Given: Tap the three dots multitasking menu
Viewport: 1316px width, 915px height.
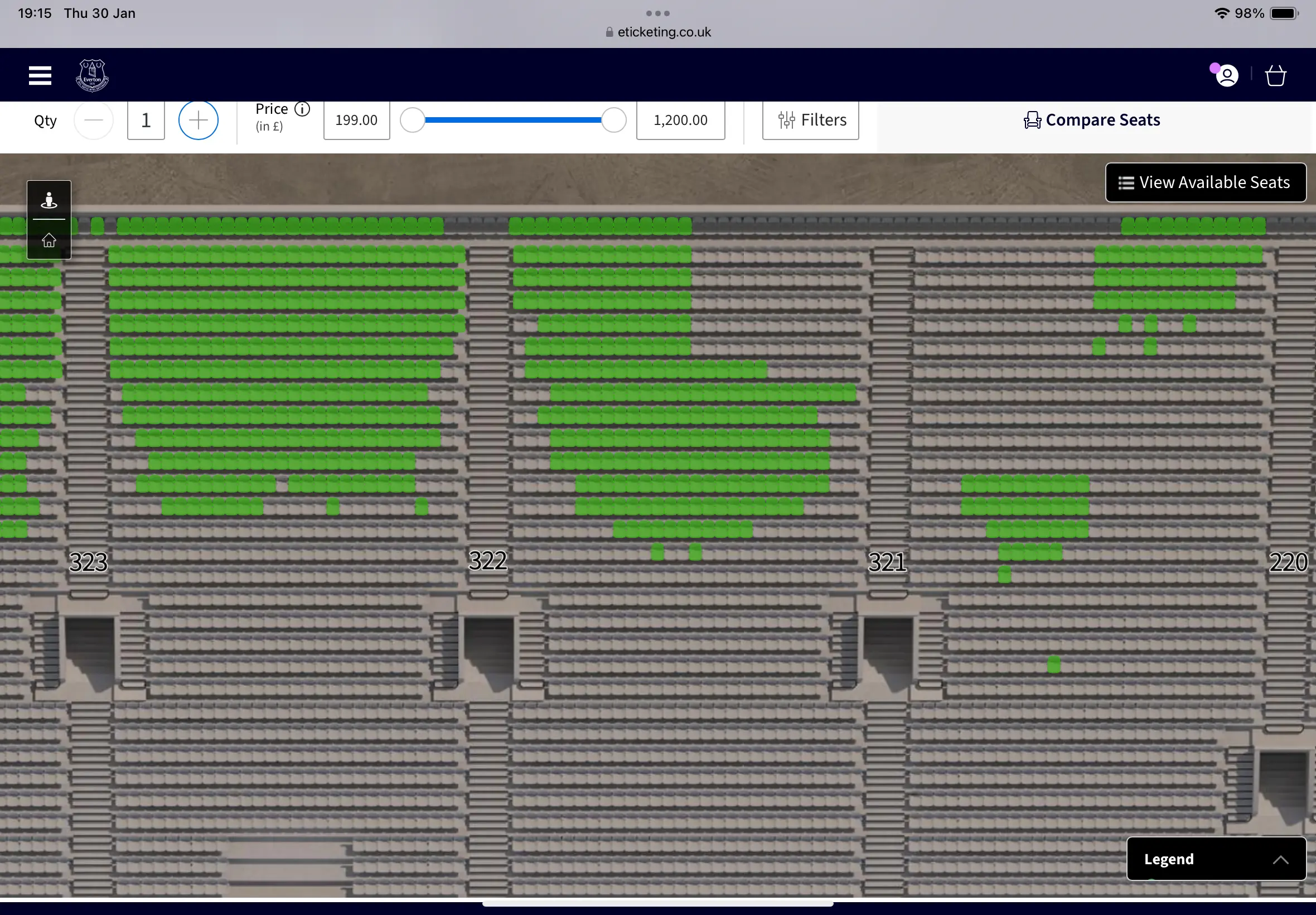Looking at the screenshot, I should [x=657, y=13].
